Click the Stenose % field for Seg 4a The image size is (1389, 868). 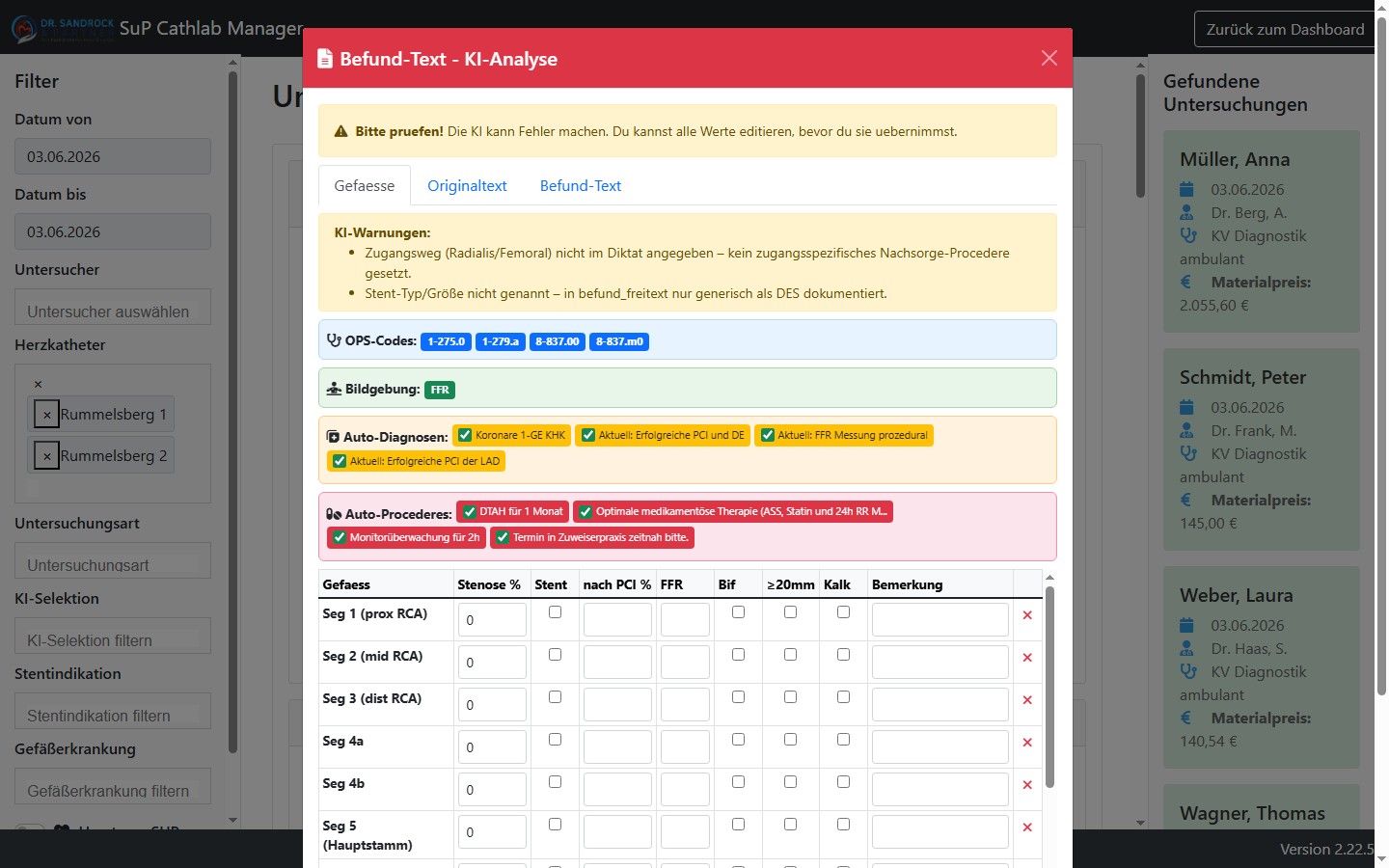point(492,746)
